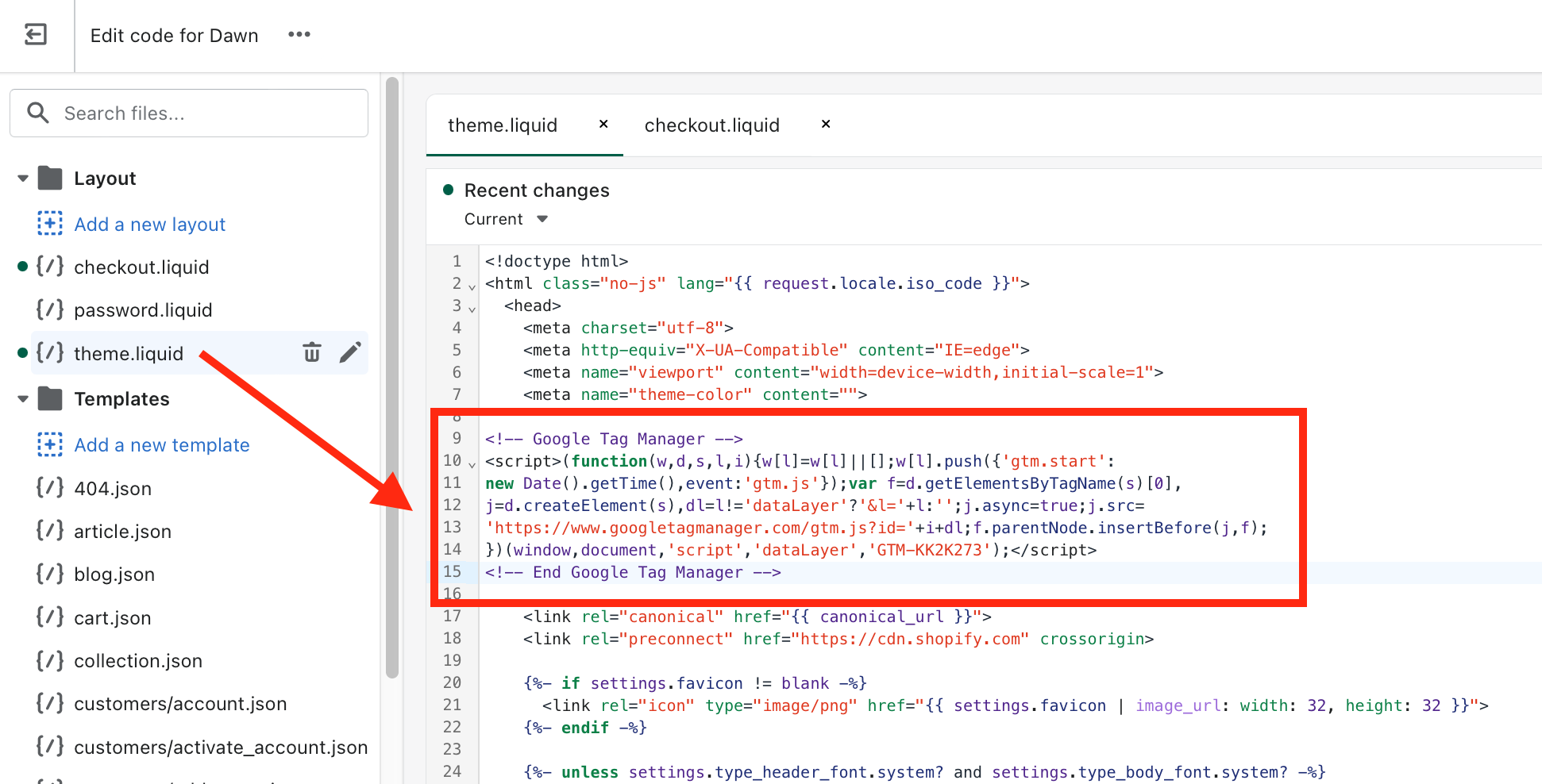Select theme.liquid in the file tree
This screenshot has height=784, width=1542.
[129, 354]
